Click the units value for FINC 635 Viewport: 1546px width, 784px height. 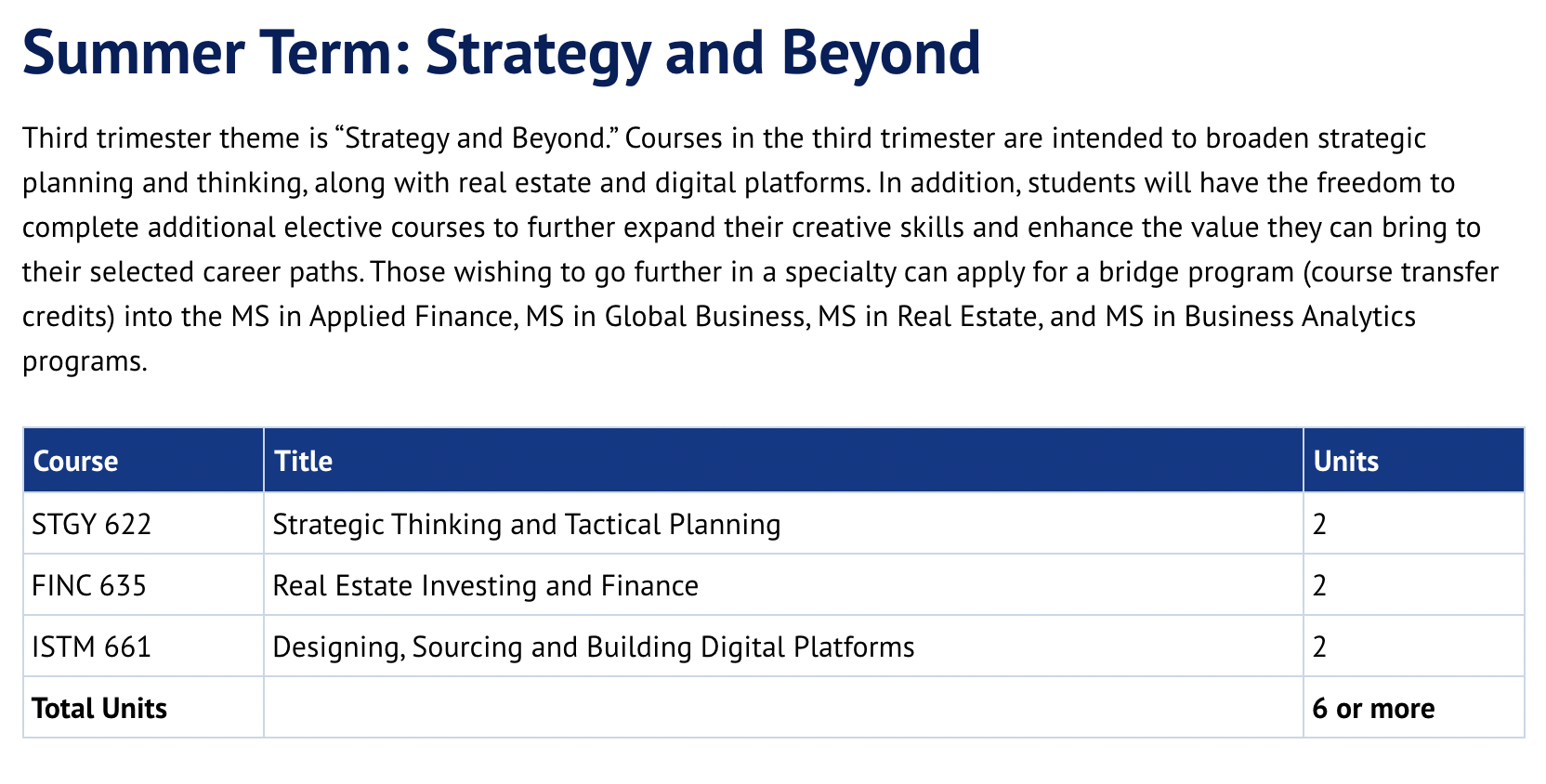tap(1319, 585)
